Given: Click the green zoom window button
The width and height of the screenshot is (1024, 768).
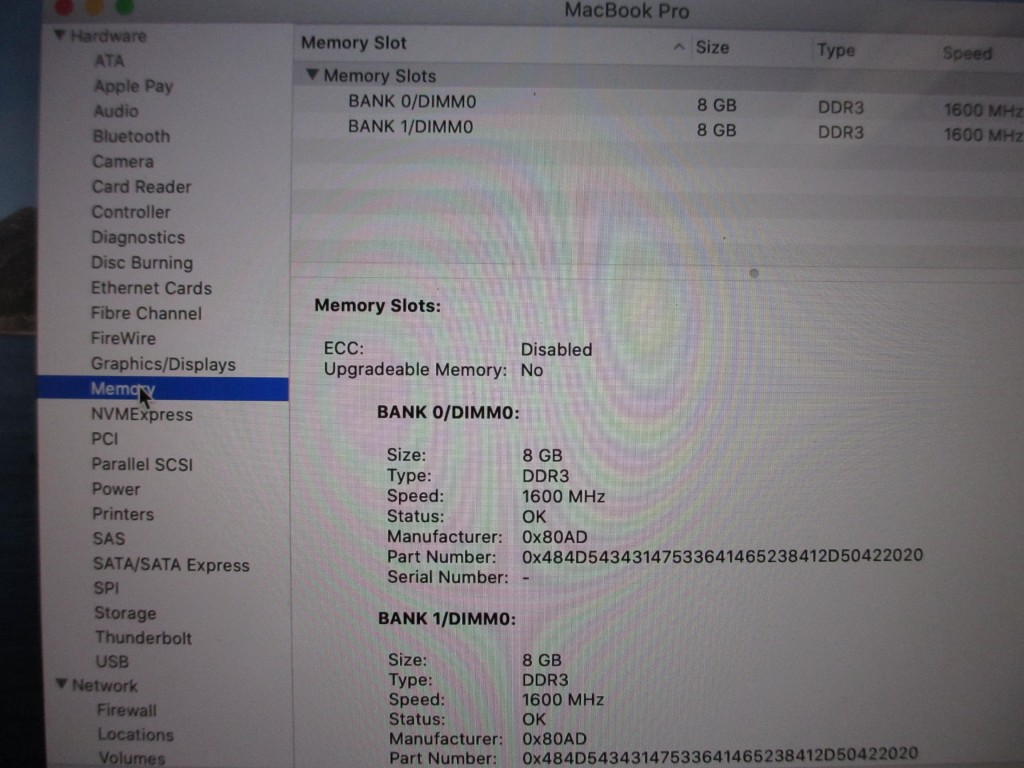Looking at the screenshot, I should 125,7.
